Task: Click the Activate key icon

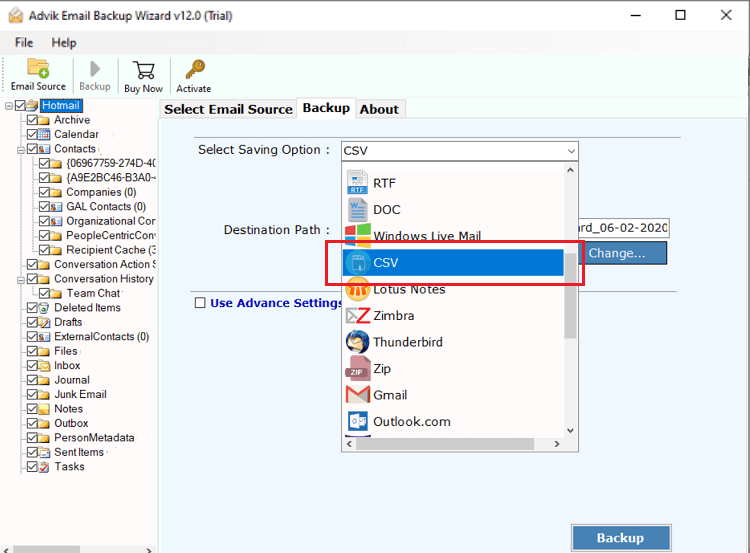Action: (x=195, y=70)
